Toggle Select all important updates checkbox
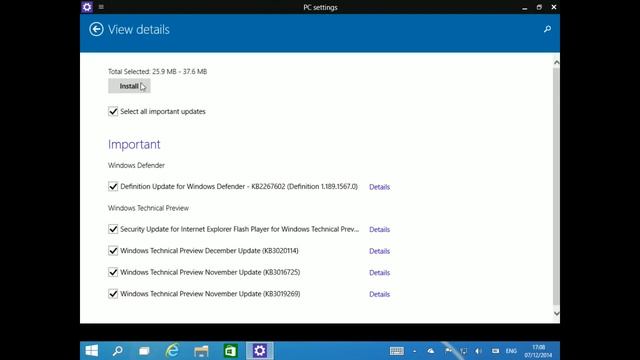640x360 pixels. click(x=113, y=111)
